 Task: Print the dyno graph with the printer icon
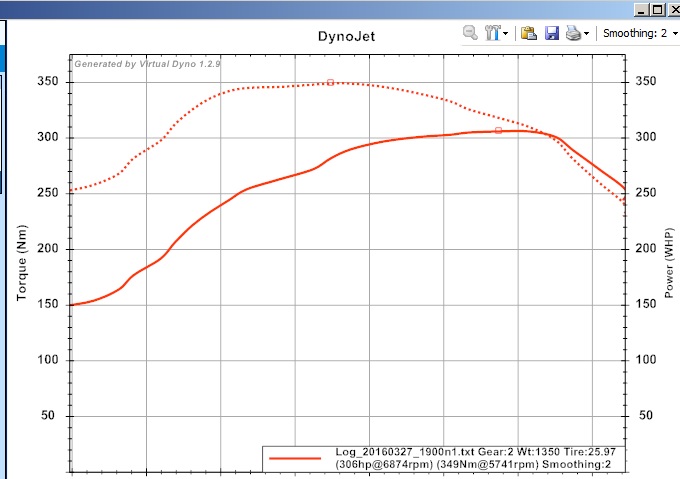[573, 33]
